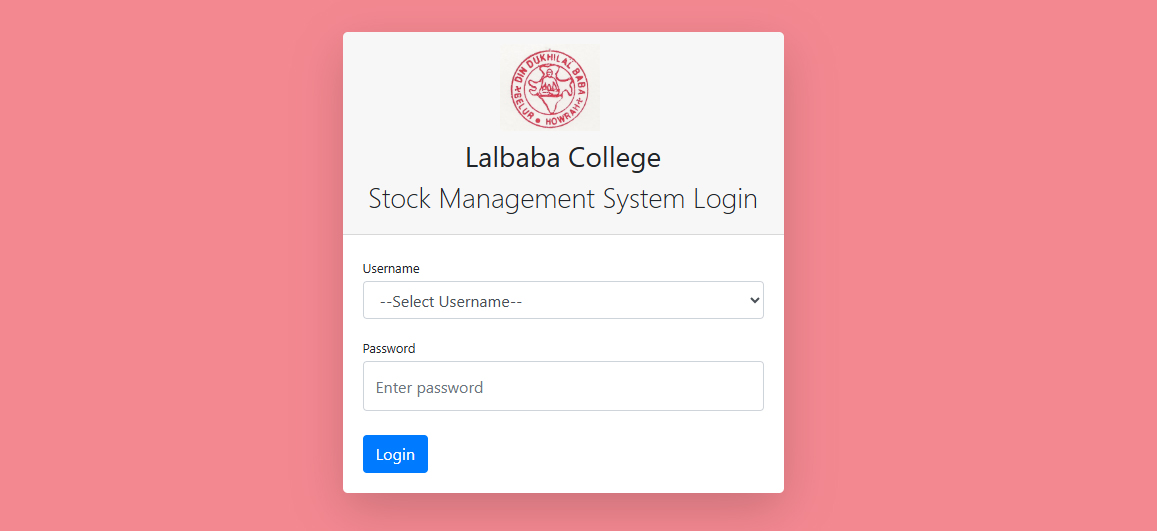Click the word "Stock" in the subtitle
The height and width of the screenshot is (531, 1157).
[399, 199]
